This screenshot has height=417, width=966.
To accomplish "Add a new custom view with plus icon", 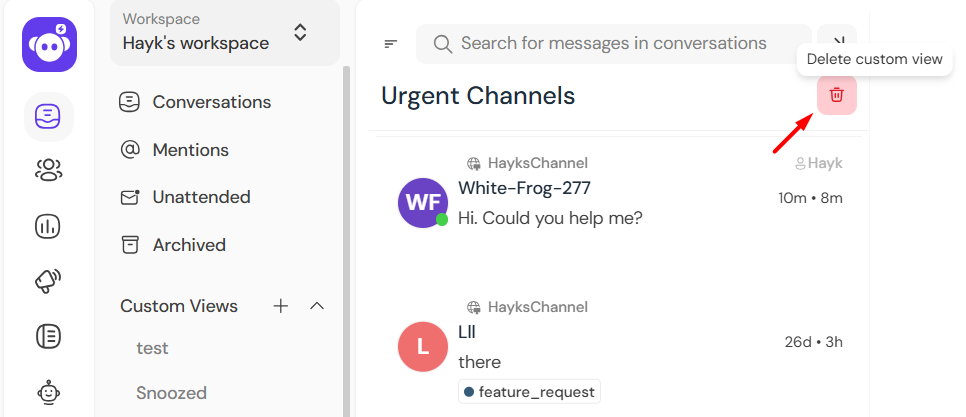I will [281, 306].
